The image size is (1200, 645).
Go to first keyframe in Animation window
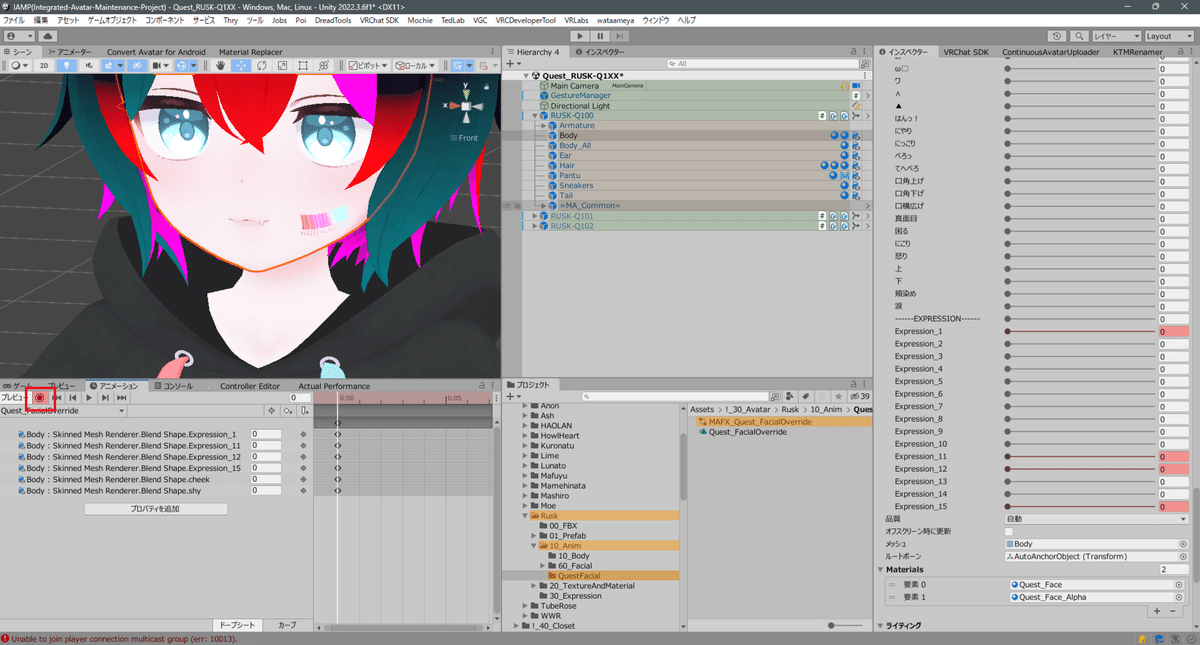coord(57,398)
